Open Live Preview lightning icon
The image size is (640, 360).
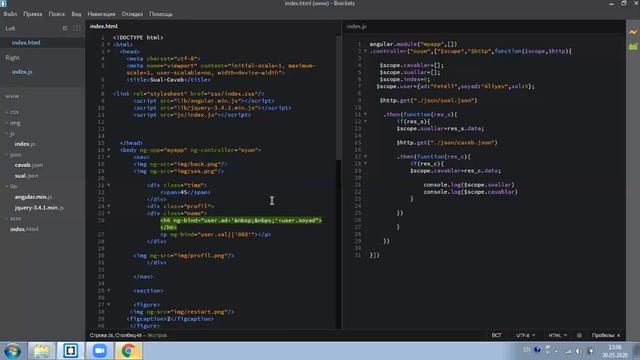coord(633,32)
